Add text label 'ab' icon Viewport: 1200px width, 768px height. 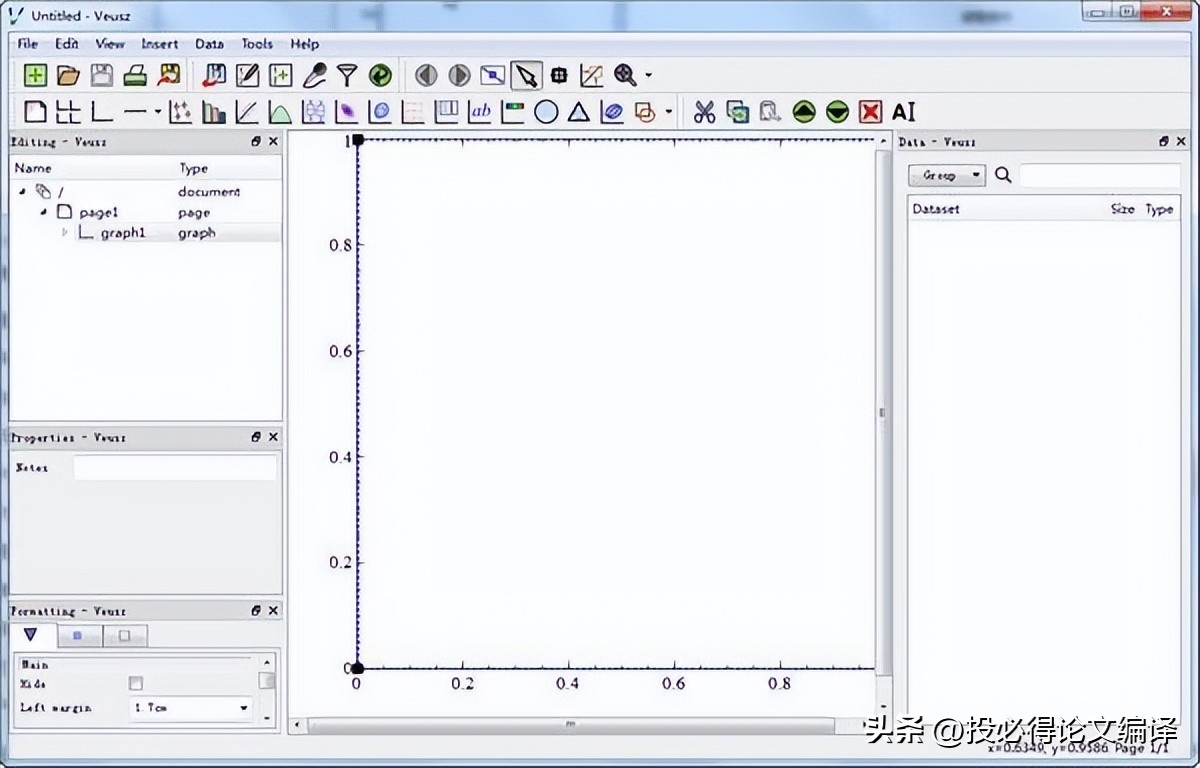[480, 112]
